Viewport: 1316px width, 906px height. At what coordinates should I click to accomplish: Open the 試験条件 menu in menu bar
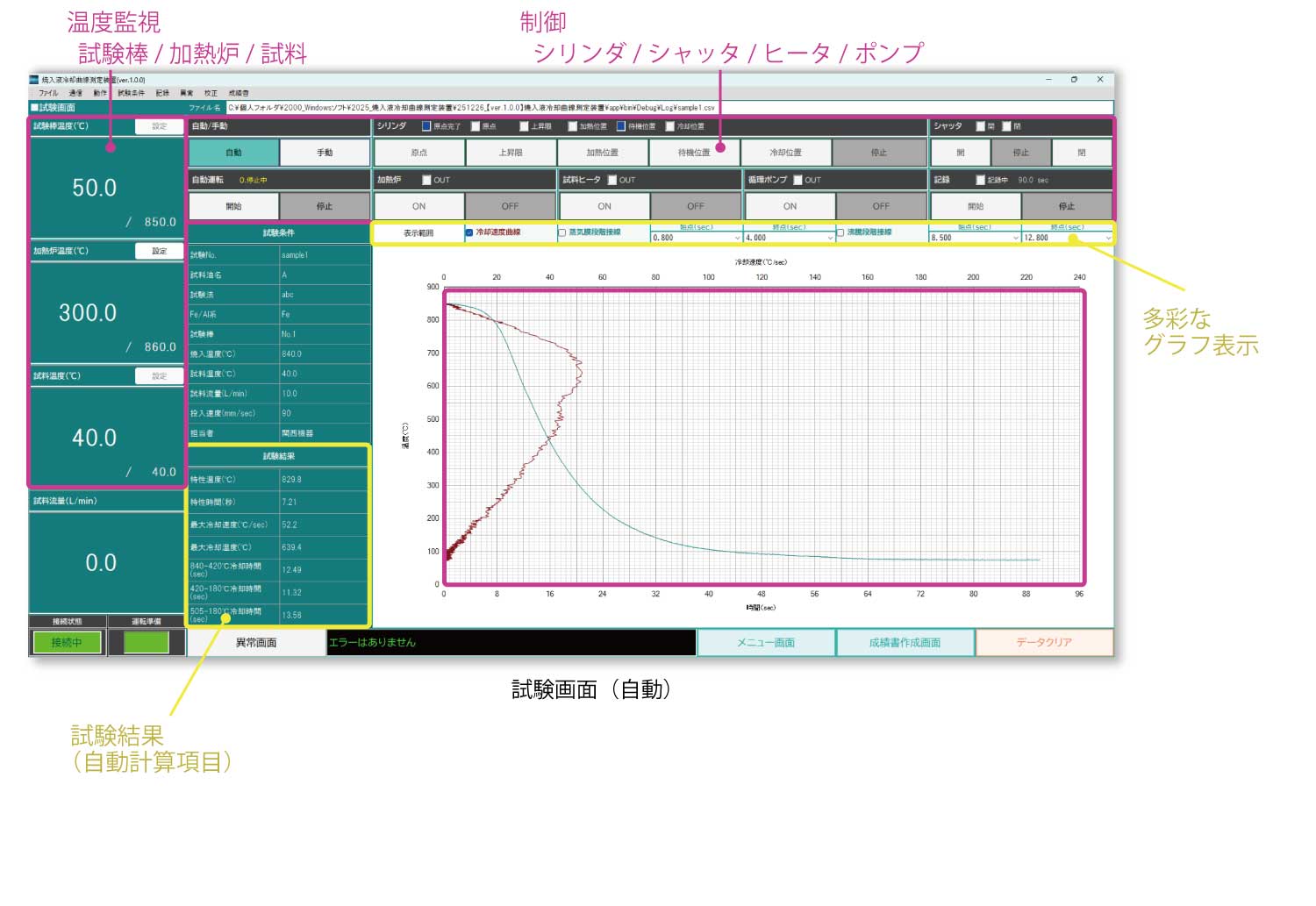pyautogui.click(x=131, y=93)
